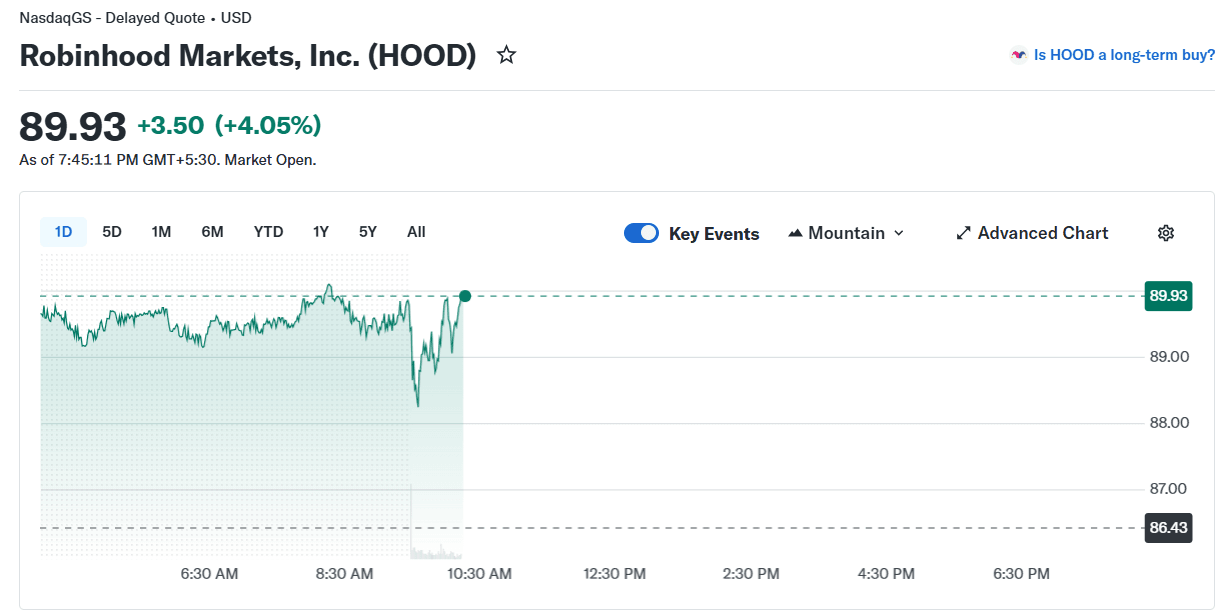Select the 1Y tab
Image resolution: width=1225 pixels, height=612 pixels.
click(x=320, y=231)
